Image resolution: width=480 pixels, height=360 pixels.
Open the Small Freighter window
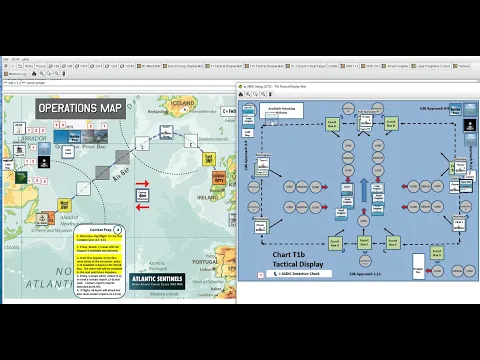point(396,66)
